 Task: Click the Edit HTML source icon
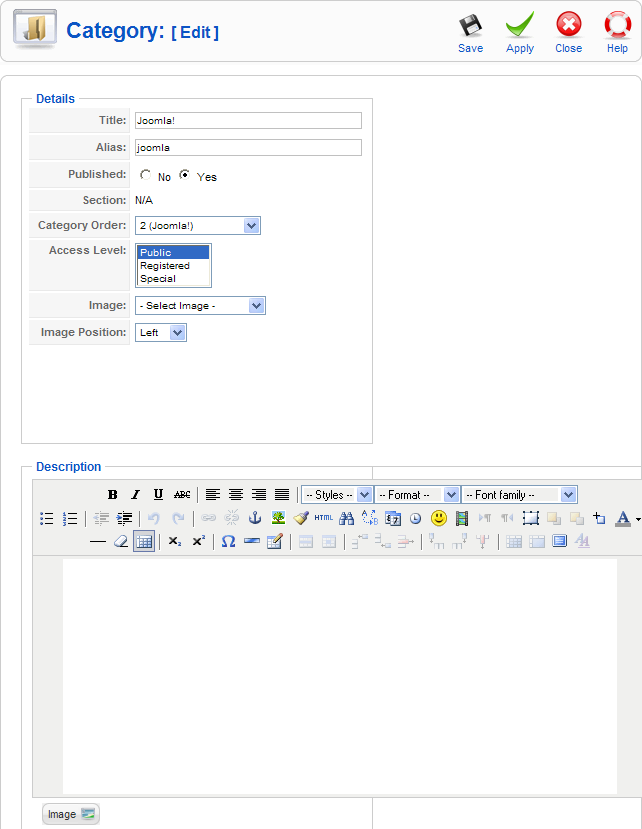tap(324, 518)
